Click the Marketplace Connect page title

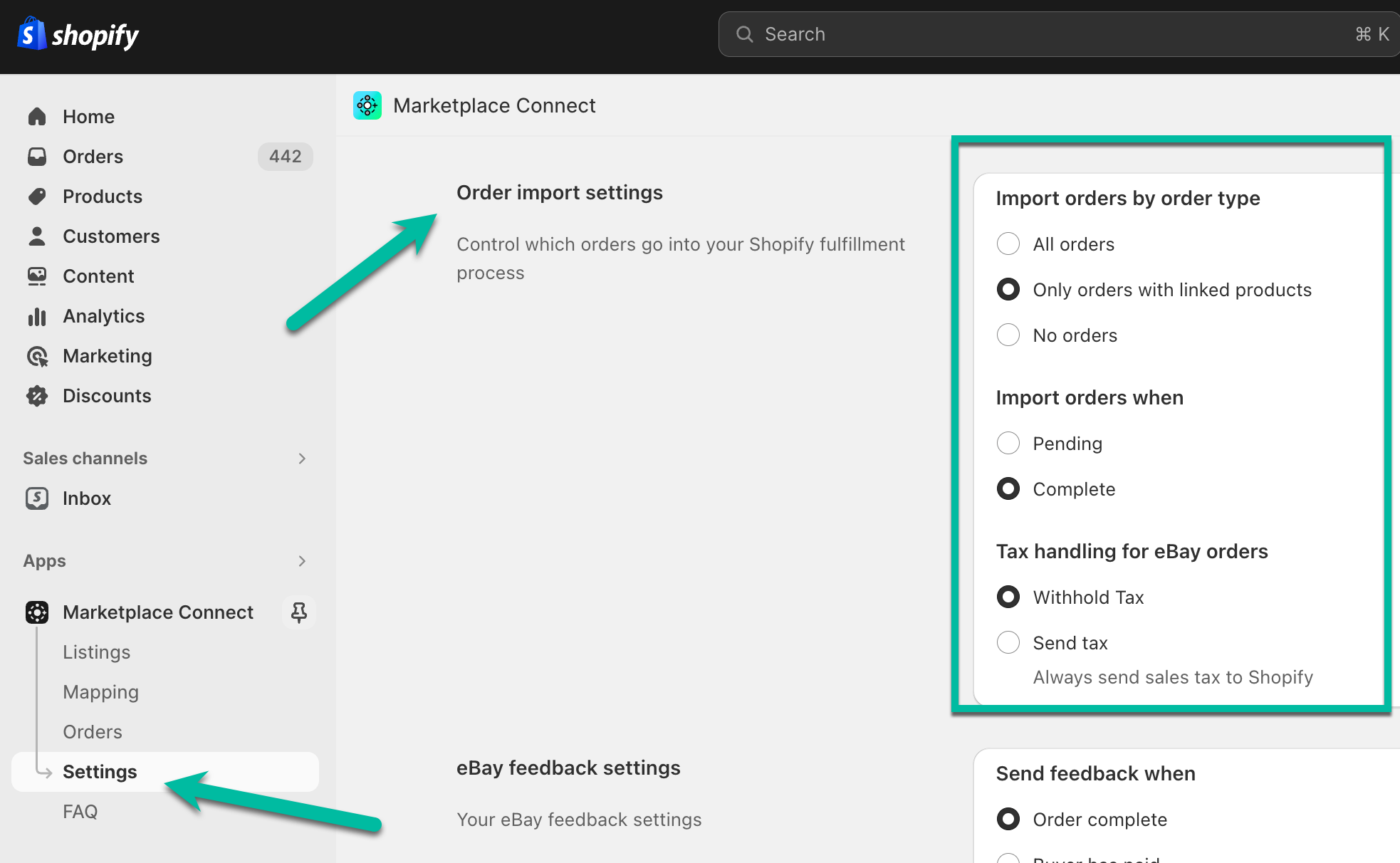pyautogui.click(x=494, y=105)
